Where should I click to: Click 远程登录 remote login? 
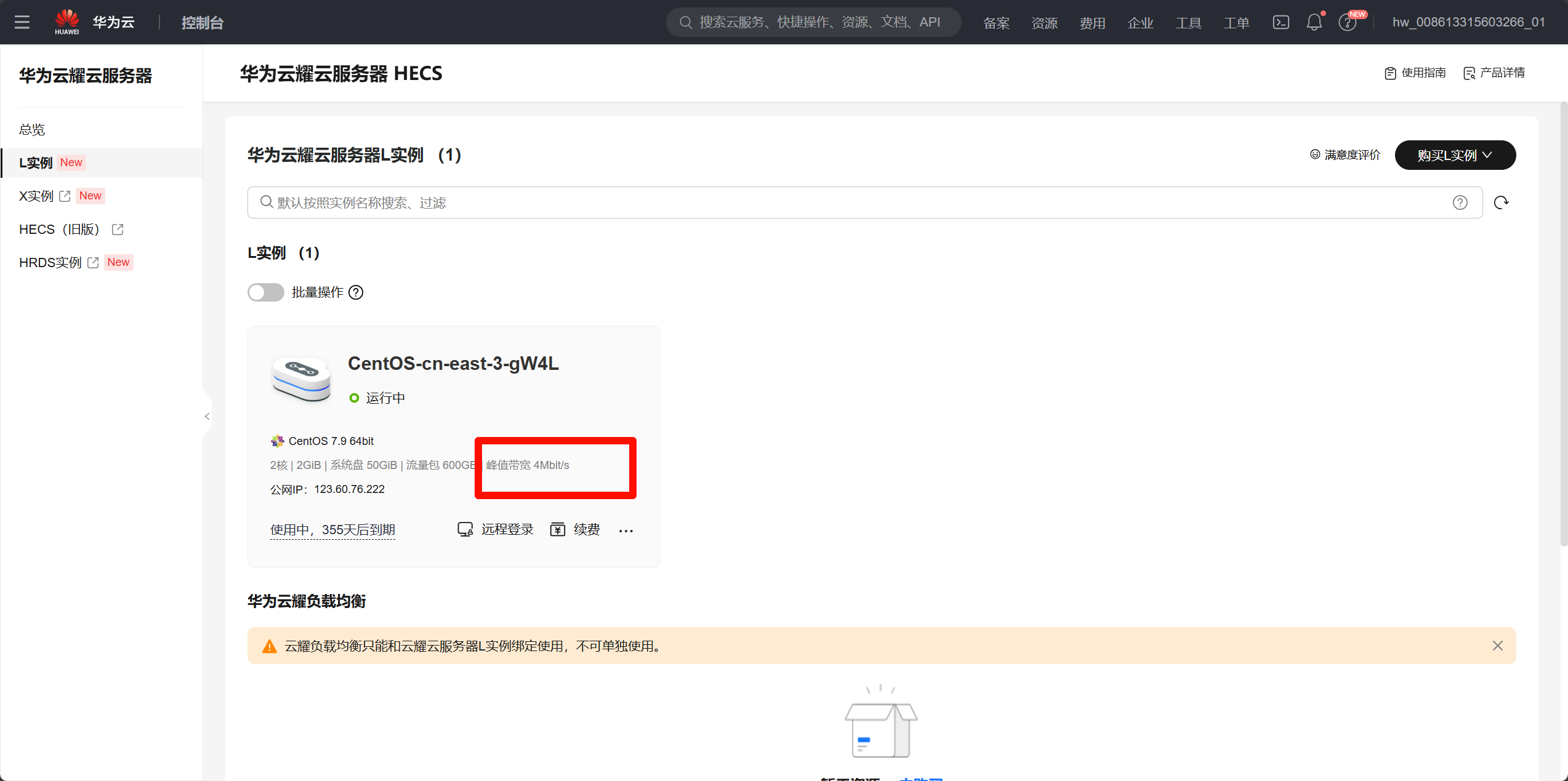pos(496,529)
